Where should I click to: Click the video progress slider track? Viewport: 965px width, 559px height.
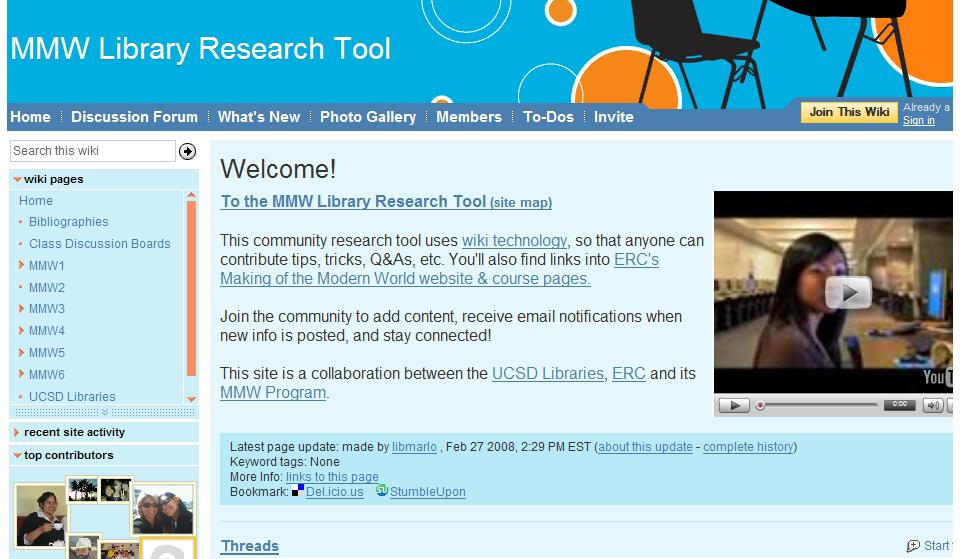[x=822, y=405]
